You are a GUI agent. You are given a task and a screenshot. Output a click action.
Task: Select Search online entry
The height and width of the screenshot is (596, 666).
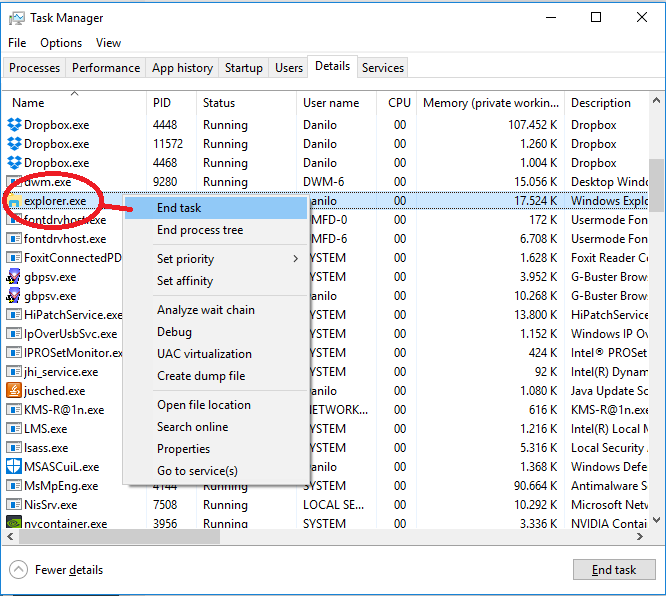click(x=216, y=427)
